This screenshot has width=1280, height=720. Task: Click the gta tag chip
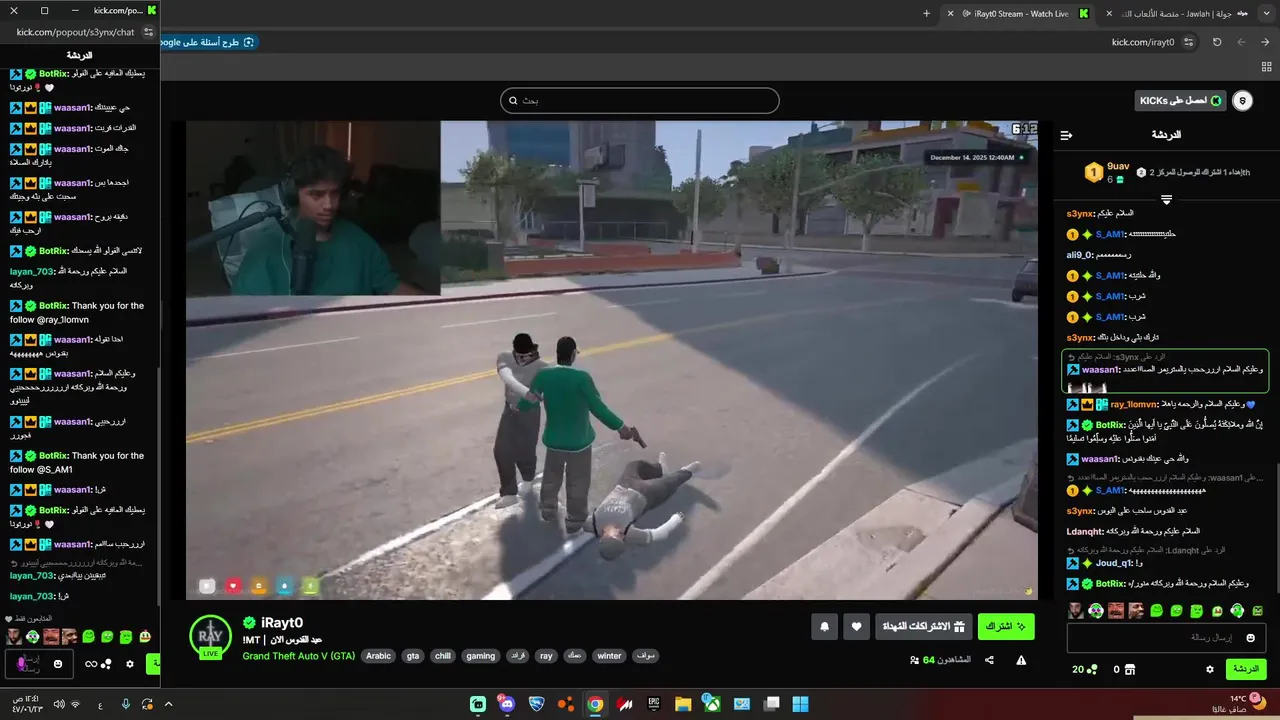click(413, 656)
